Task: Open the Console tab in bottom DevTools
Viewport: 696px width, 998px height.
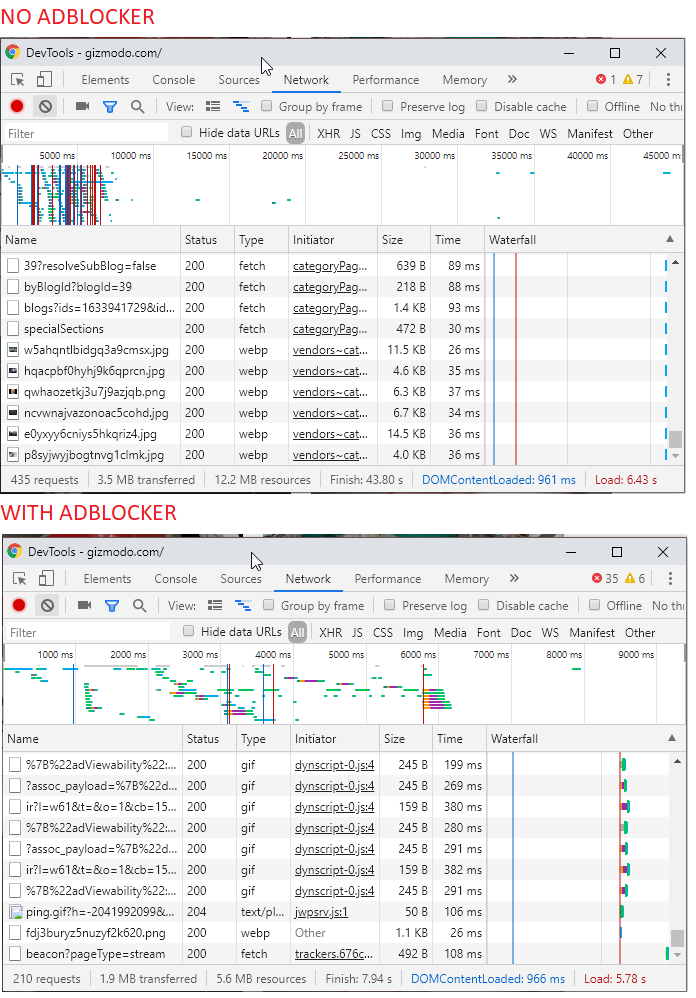Action: [176, 579]
